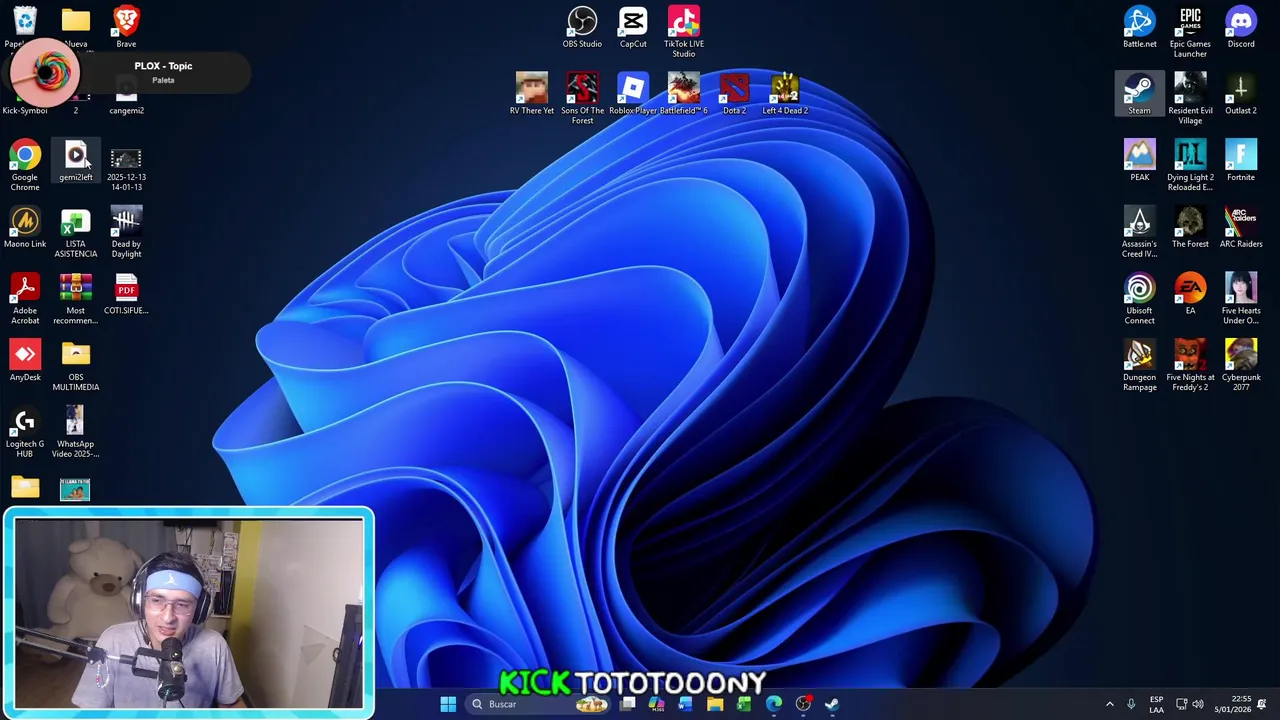
Task: Launch Fortnite desktop shortcut
Action: (x=1241, y=161)
